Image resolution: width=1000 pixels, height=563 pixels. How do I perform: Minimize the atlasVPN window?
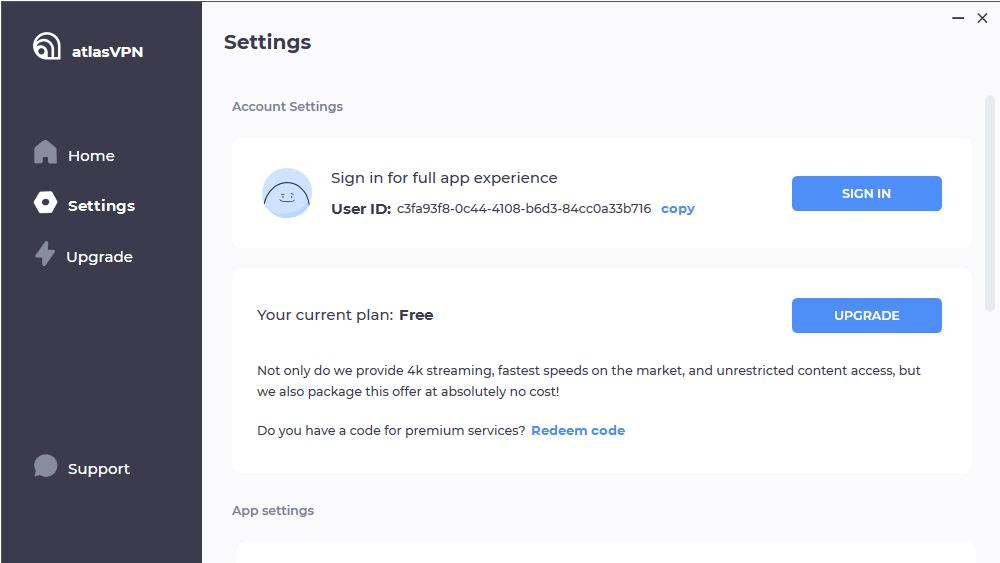(958, 18)
